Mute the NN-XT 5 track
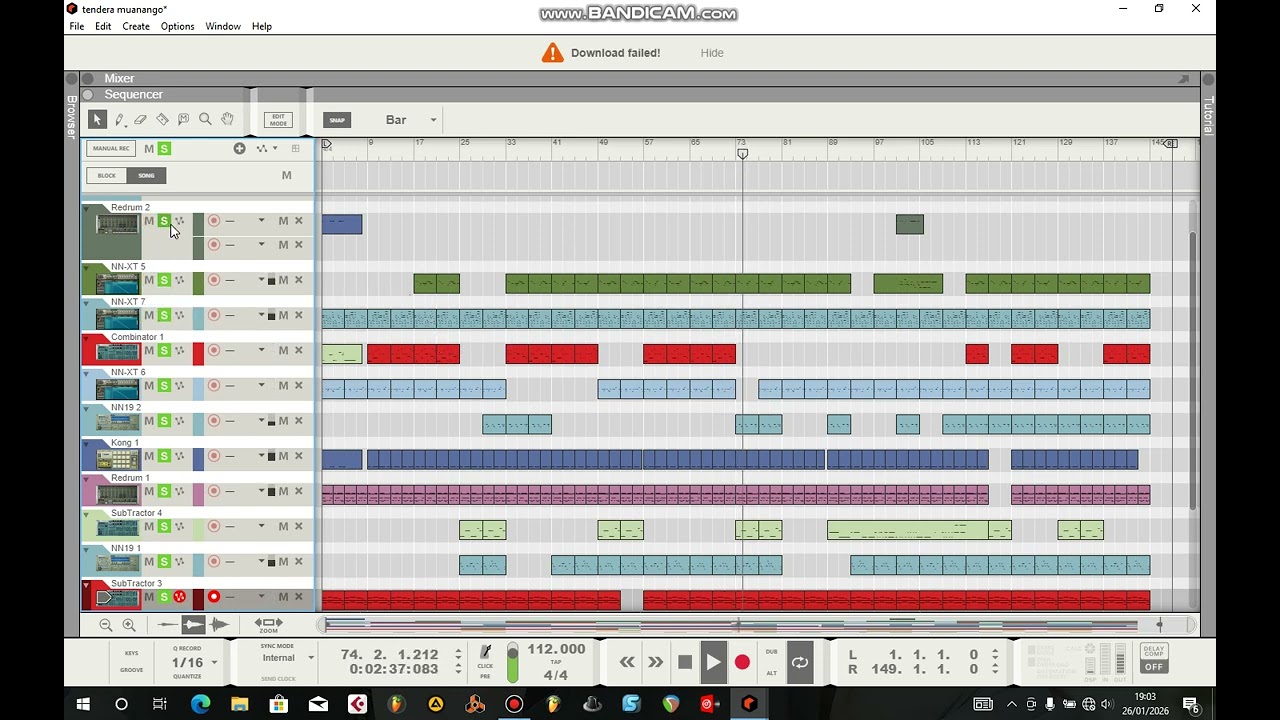 [149, 280]
